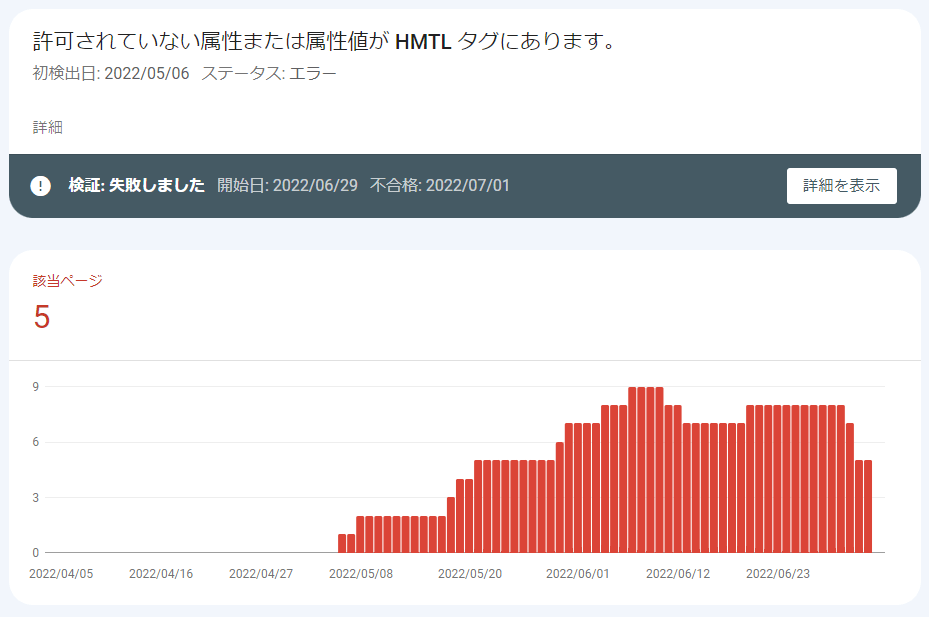Screen dimensions: 929x617
Task: Click the 9 label on the y-axis
Action: click(x=34, y=386)
